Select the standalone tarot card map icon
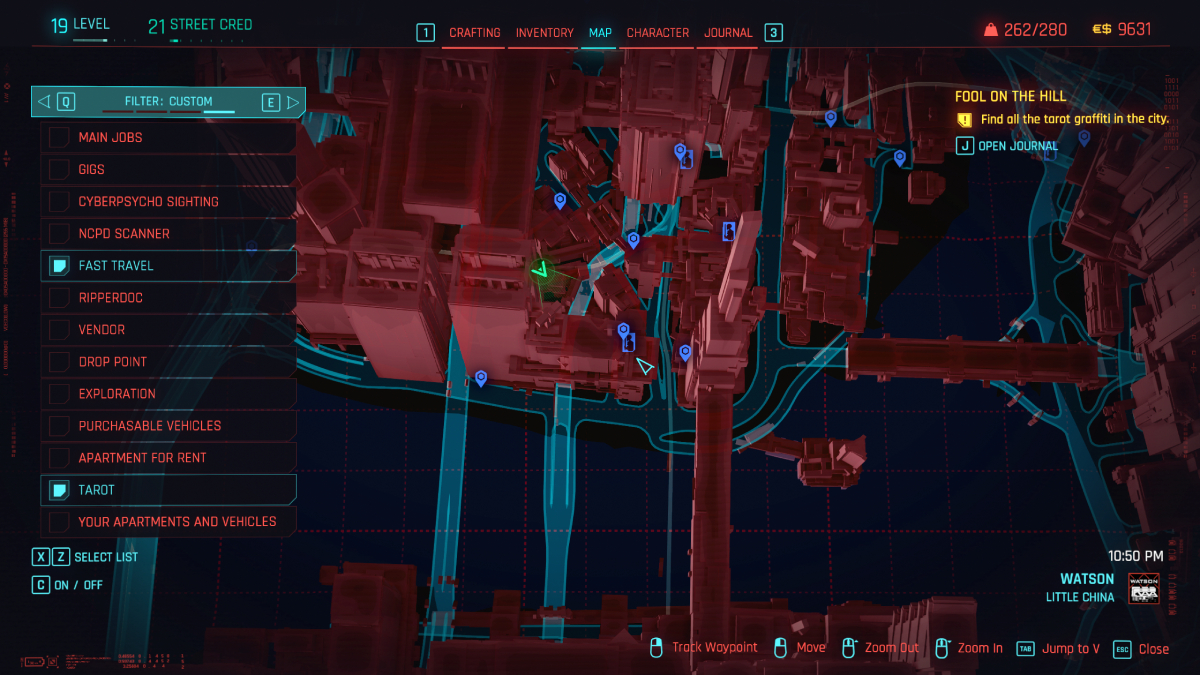Screen dimensions: 1200x675 click(x=729, y=232)
